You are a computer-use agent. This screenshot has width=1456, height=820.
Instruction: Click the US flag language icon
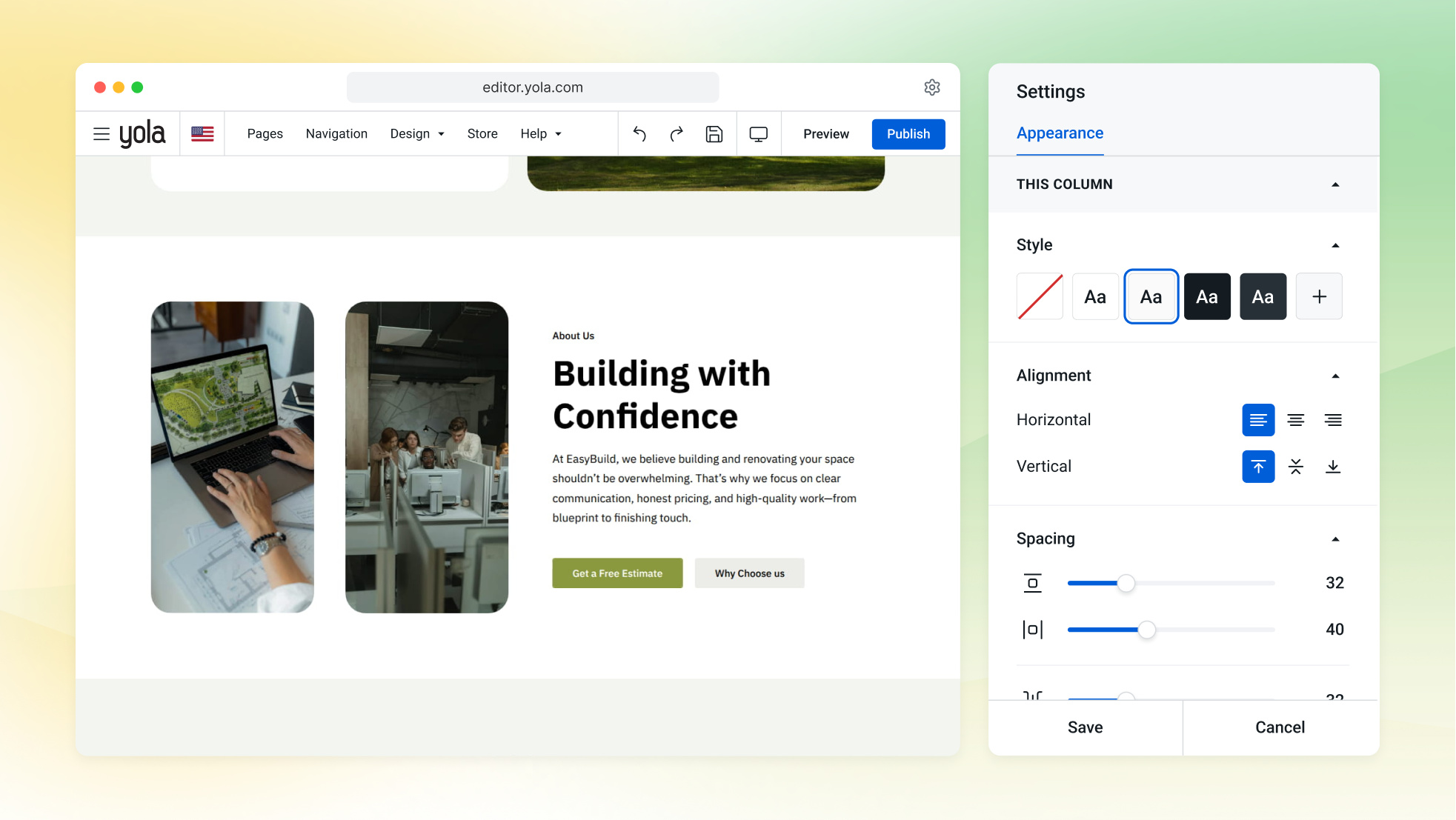pyautogui.click(x=202, y=134)
